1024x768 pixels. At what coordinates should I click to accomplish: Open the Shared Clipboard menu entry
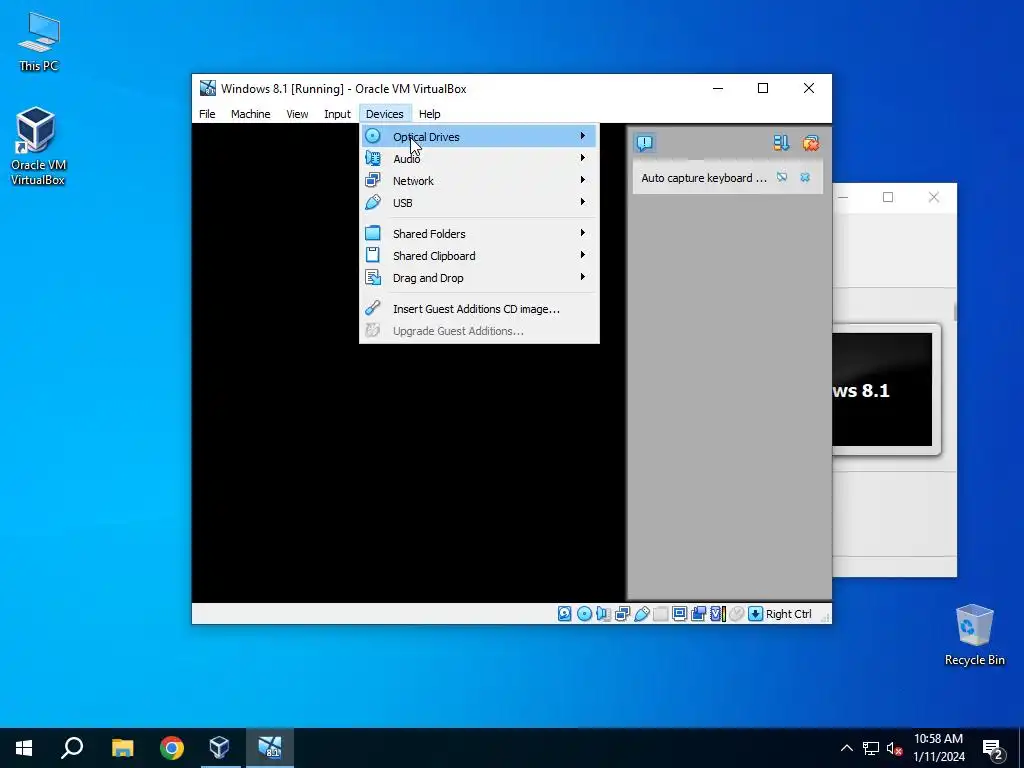pos(479,256)
